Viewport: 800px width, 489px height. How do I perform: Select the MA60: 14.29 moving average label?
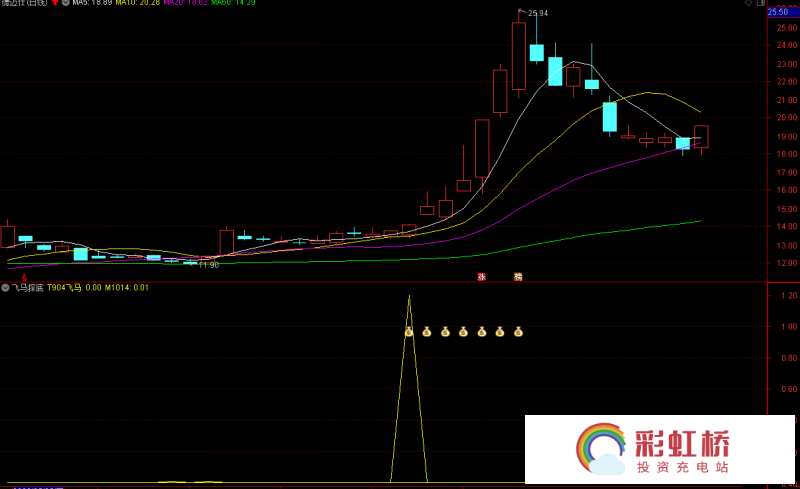[x=233, y=3]
